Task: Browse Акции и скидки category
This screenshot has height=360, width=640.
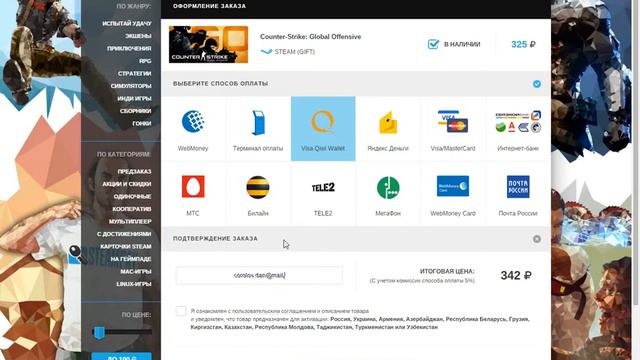Action: 127,184
